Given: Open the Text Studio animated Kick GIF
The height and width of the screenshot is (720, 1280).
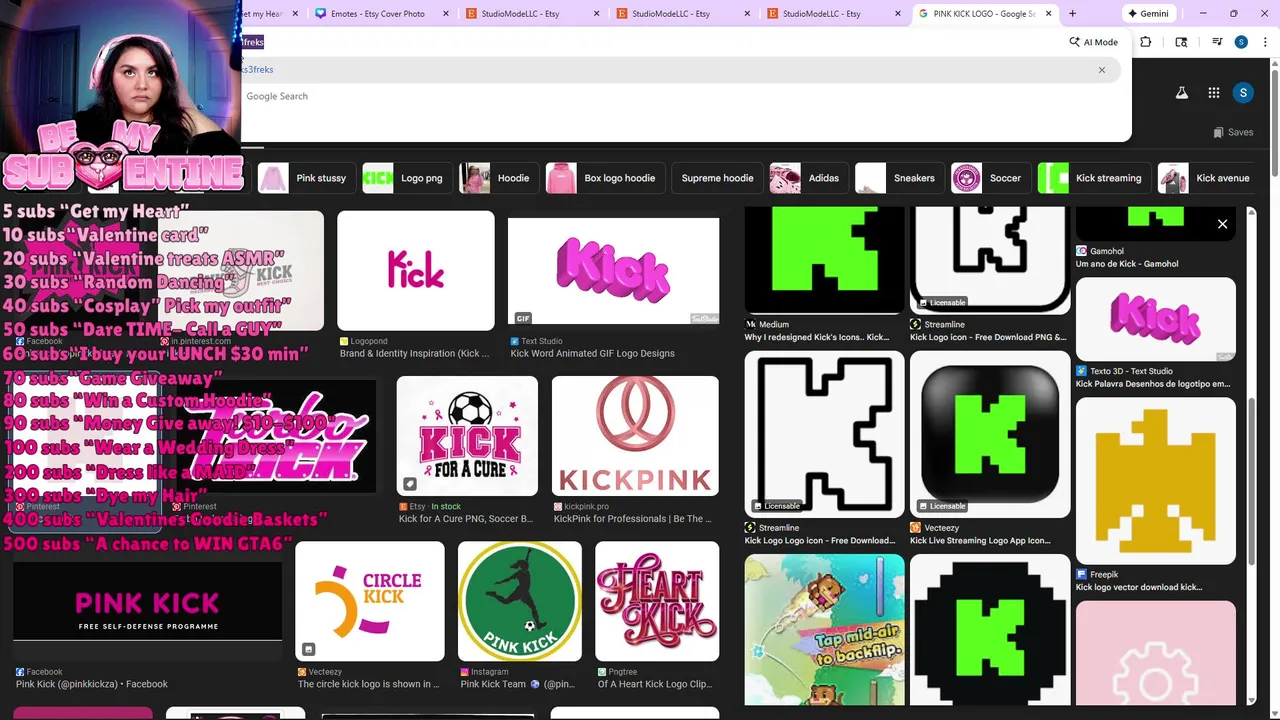Looking at the screenshot, I should pyautogui.click(x=613, y=270).
